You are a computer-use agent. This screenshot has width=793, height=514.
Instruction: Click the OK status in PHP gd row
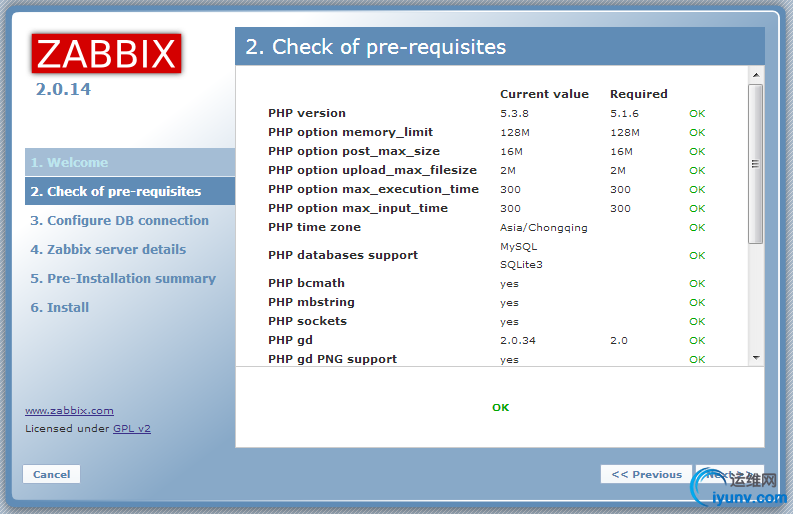click(697, 340)
